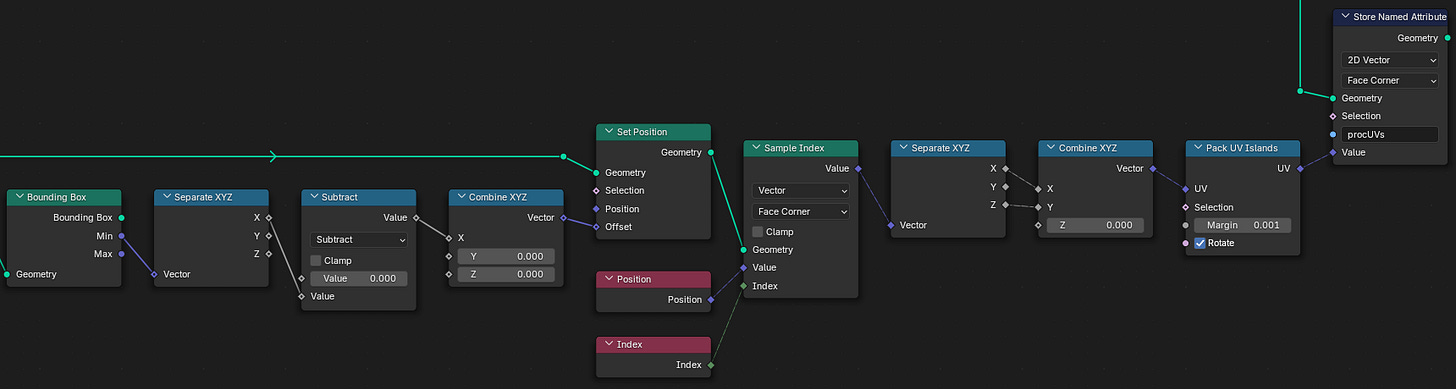Image resolution: width=1456 pixels, height=389 pixels.
Task: Click the Position node output socket
Action: click(711, 299)
